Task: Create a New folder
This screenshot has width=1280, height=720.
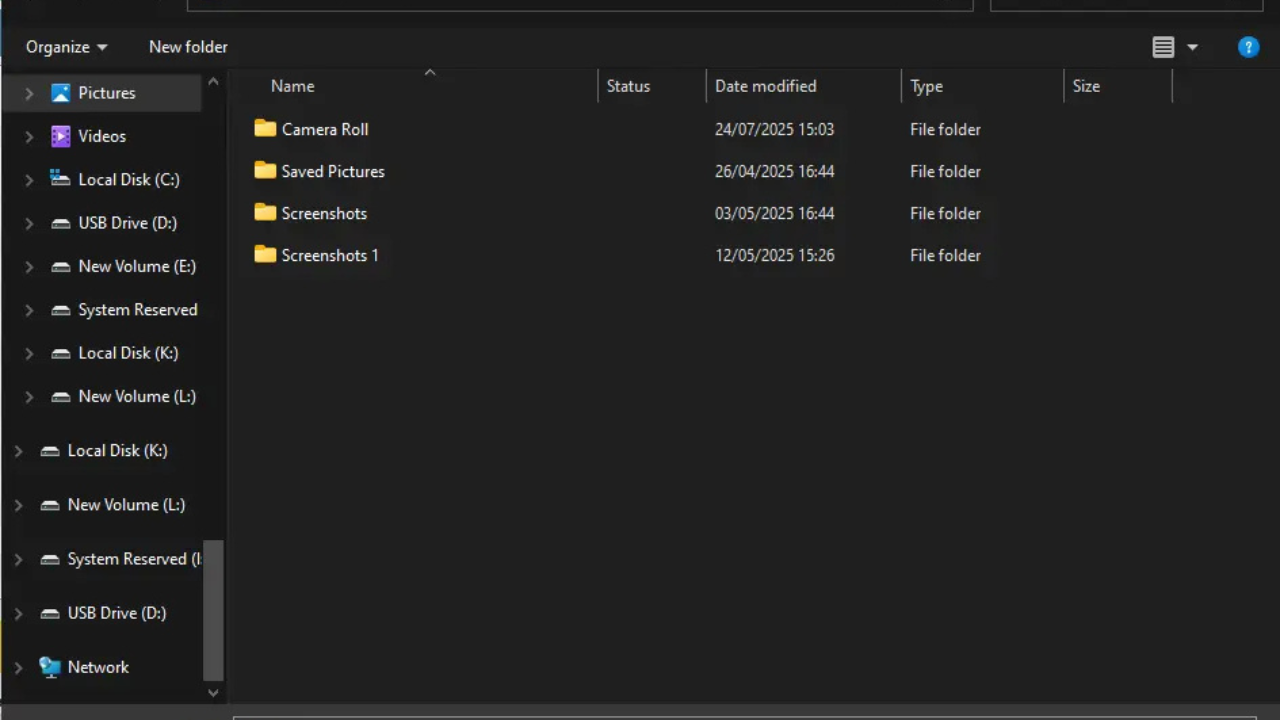Action: pos(188,46)
